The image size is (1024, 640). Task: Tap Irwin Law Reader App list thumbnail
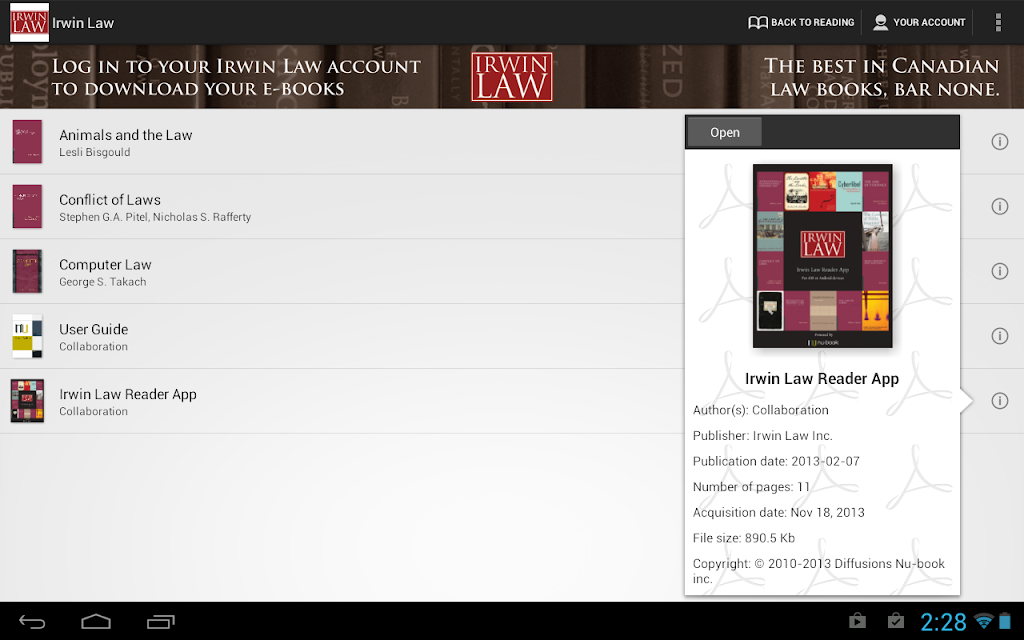pyautogui.click(x=27, y=400)
